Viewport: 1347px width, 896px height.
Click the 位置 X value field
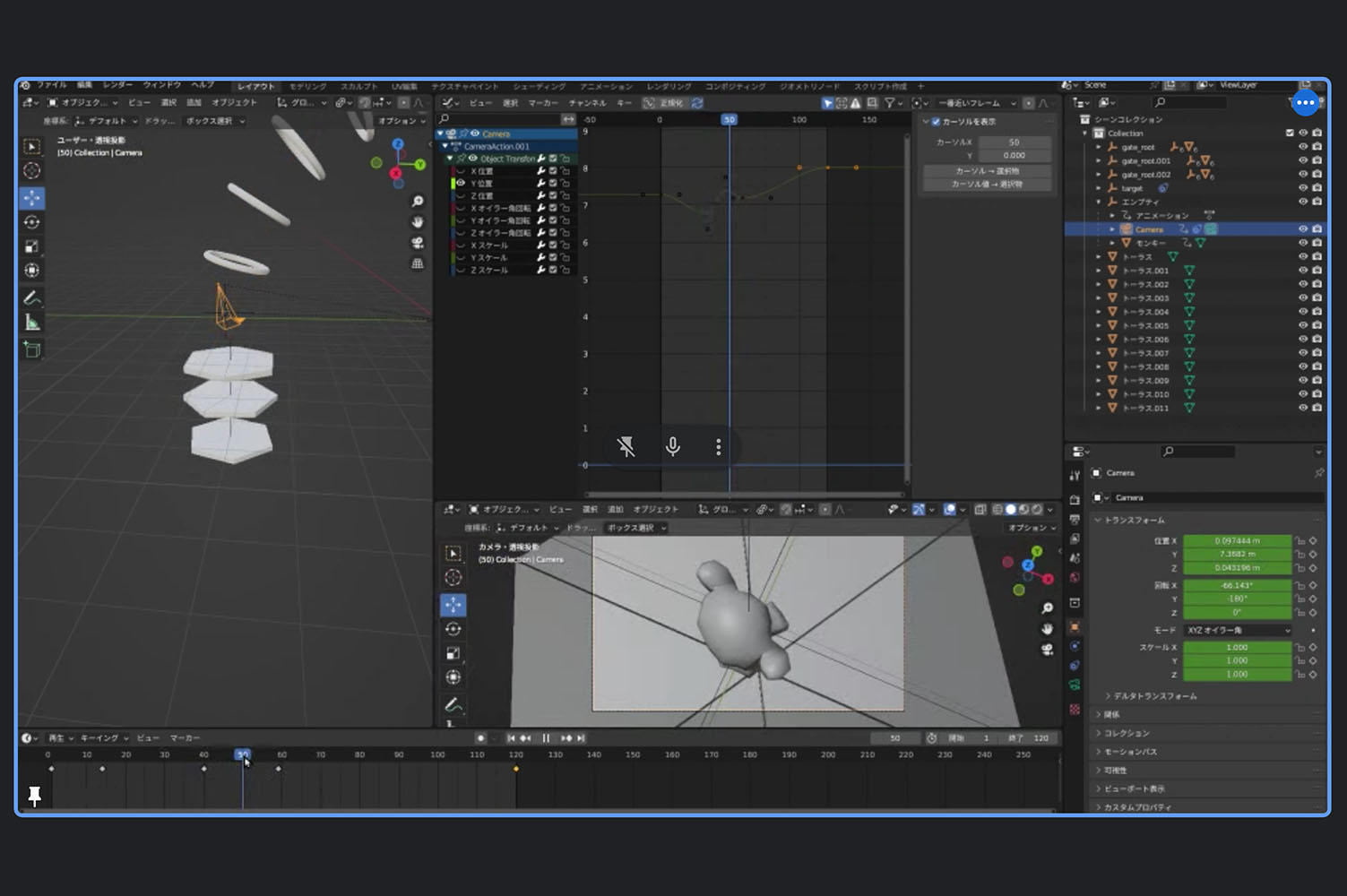1237,540
